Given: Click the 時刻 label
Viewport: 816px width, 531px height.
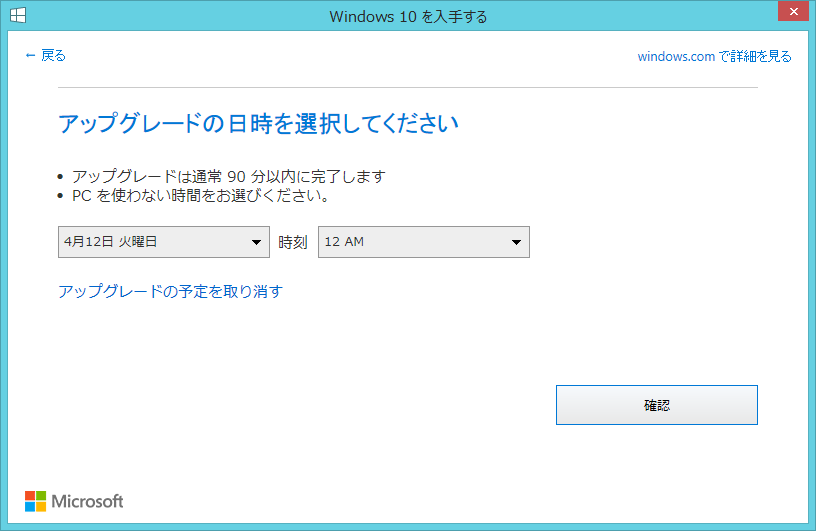Looking at the screenshot, I should (x=293, y=242).
